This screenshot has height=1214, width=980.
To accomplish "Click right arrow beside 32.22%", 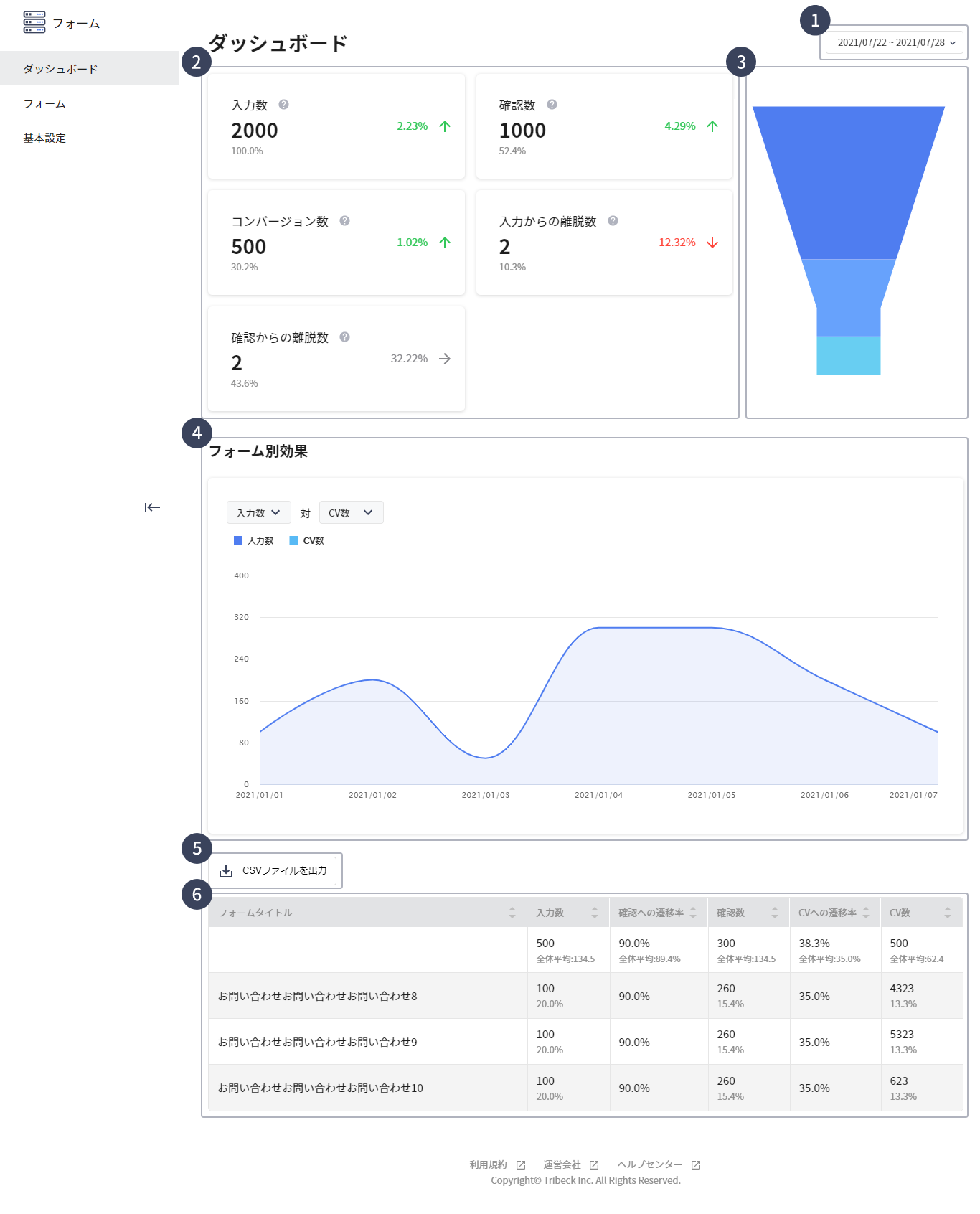I will click(x=445, y=359).
